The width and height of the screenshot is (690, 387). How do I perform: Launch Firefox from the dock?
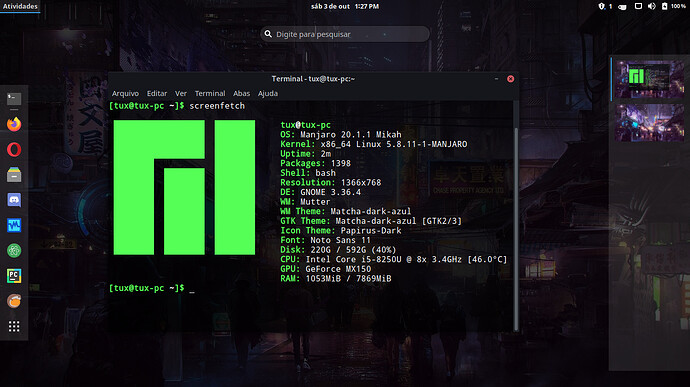(14, 124)
